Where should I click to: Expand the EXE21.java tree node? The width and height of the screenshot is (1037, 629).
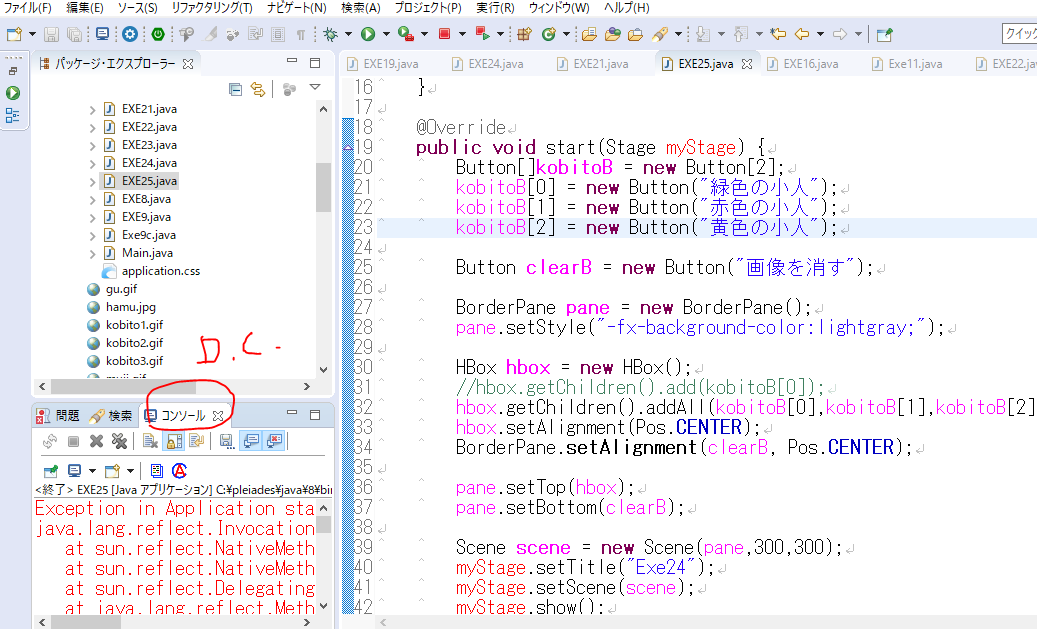[x=93, y=110]
